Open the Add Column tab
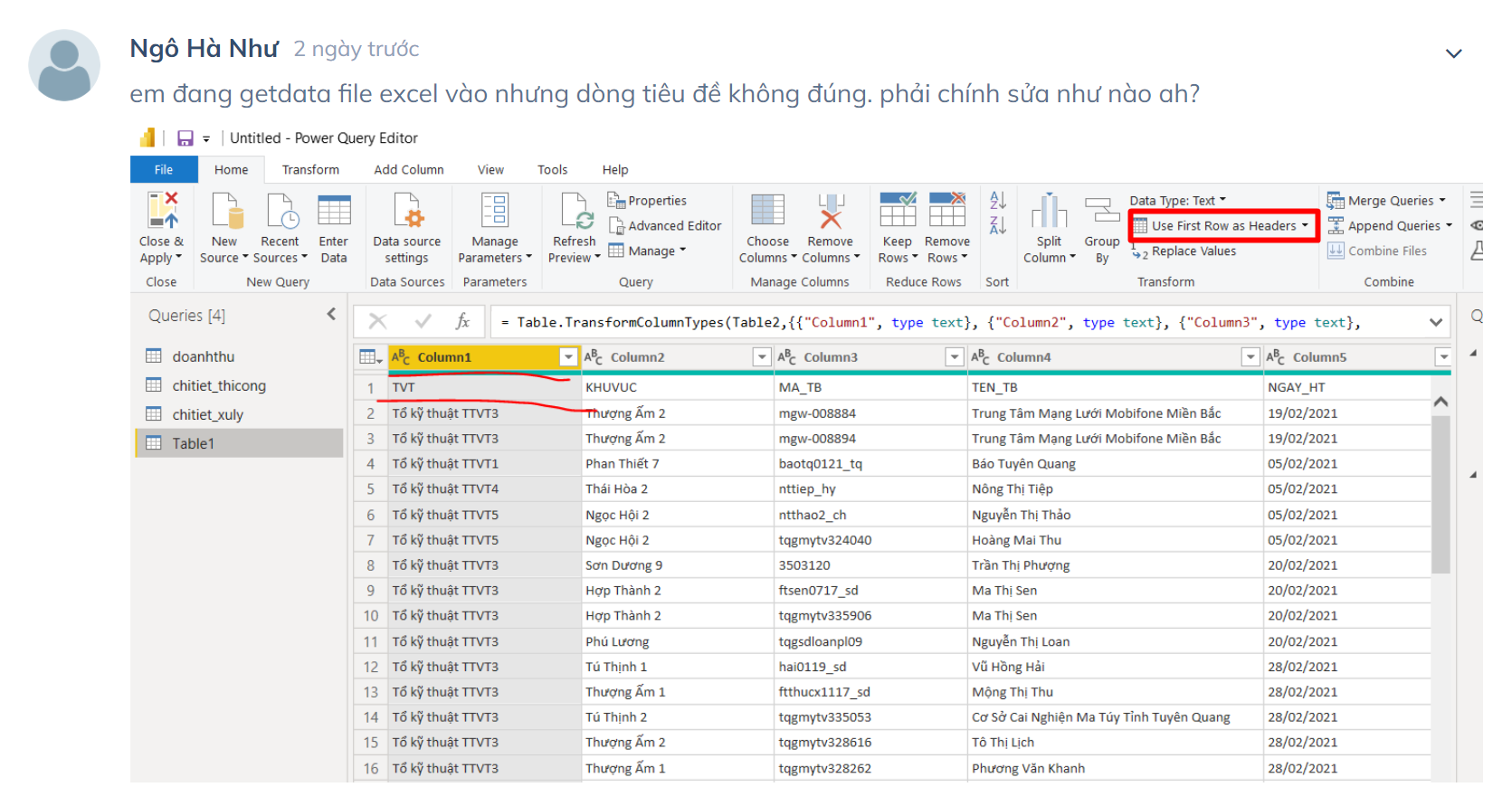Viewport: 1512px width, 806px height. (409, 170)
